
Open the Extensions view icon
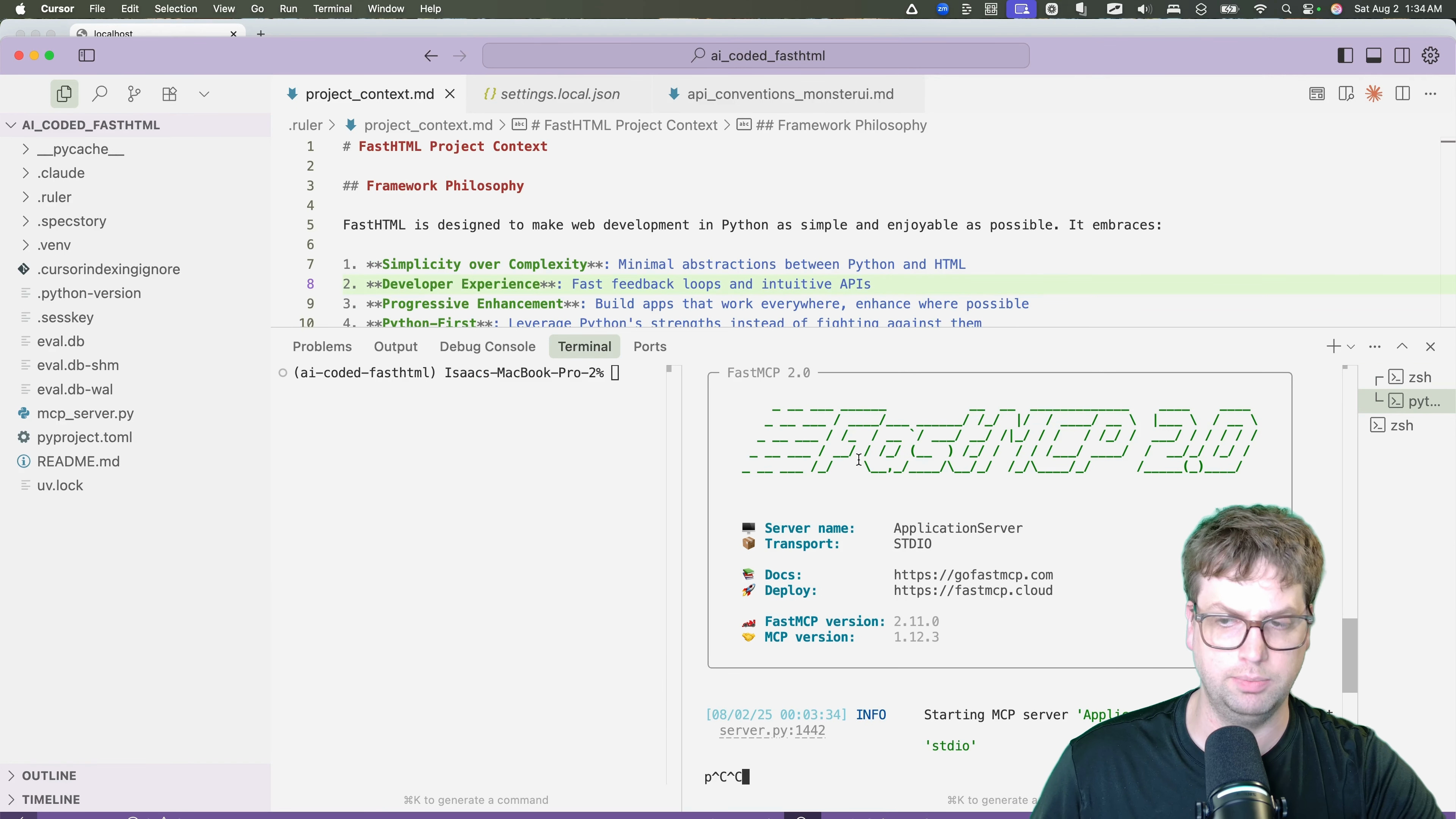(169, 94)
